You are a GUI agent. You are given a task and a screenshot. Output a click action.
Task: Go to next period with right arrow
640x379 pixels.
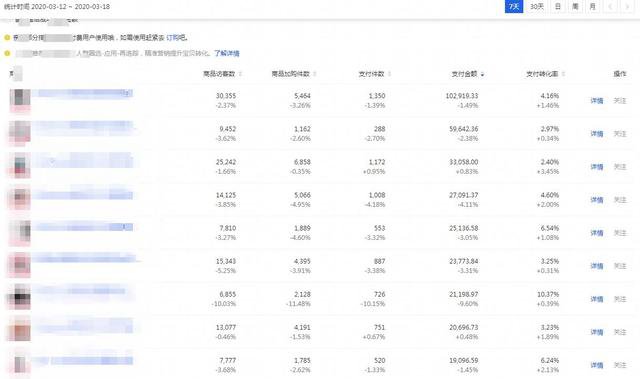[x=627, y=7]
